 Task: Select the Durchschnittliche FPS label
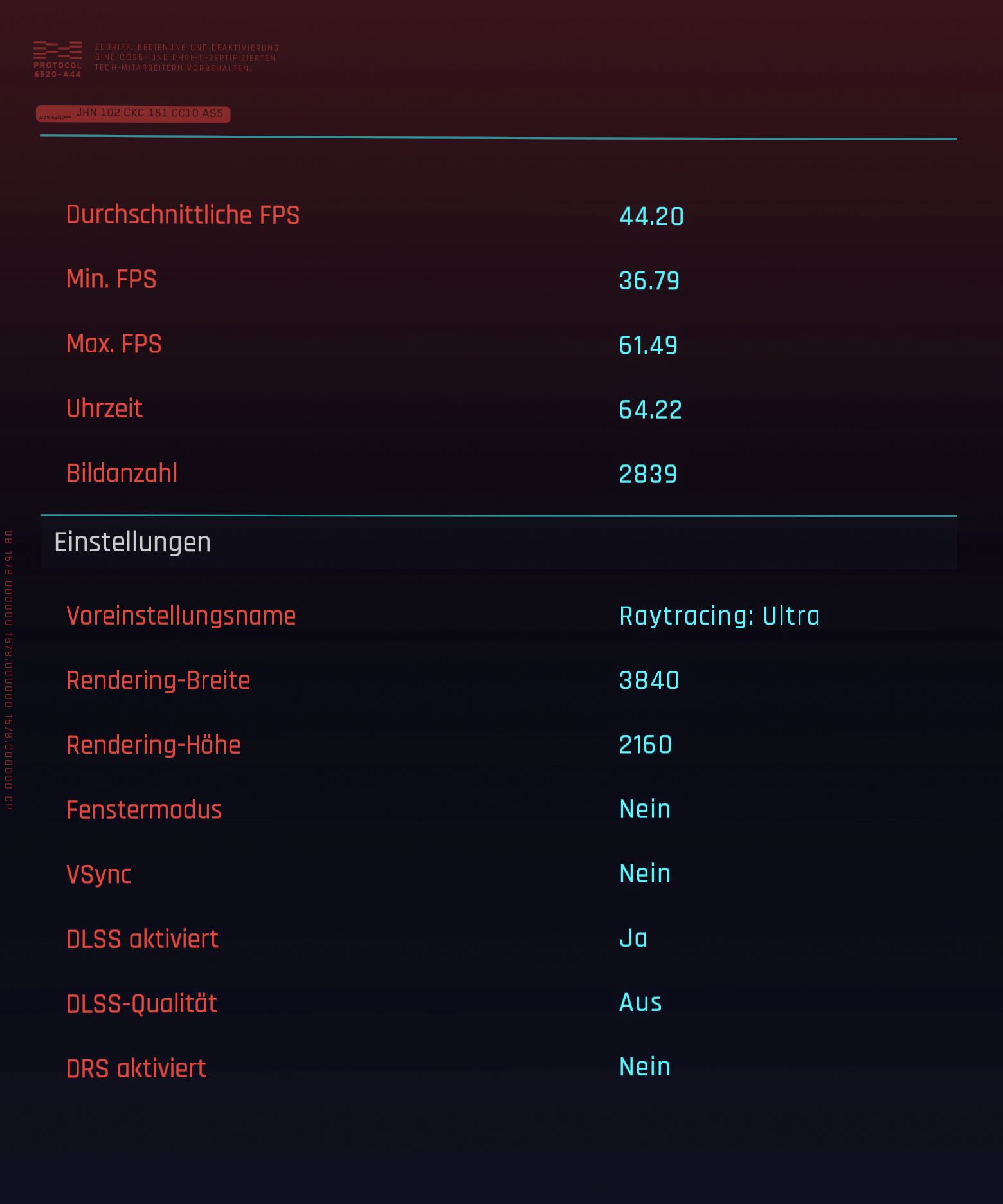[x=183, y=215]
